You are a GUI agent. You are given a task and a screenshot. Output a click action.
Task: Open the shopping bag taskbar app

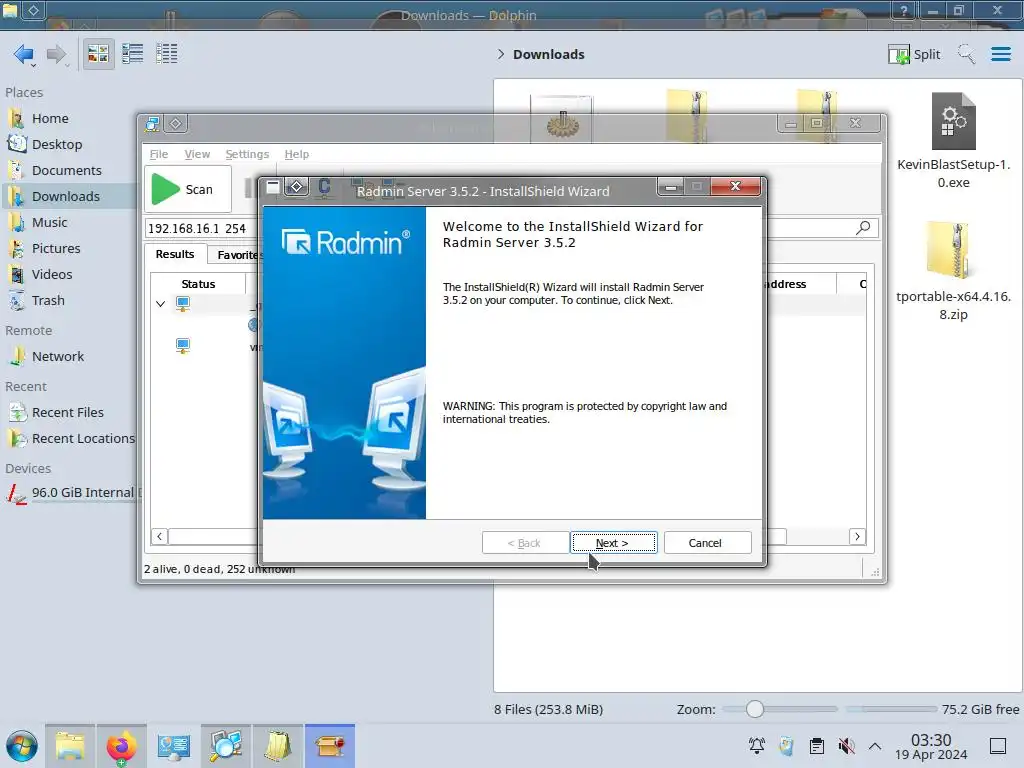(278, 746)
